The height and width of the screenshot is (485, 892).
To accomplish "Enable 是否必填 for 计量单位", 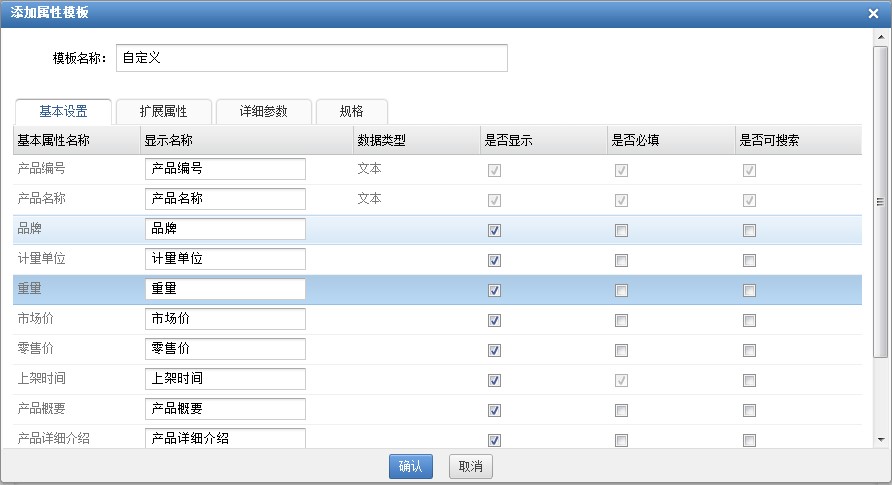I will (621, 260).
